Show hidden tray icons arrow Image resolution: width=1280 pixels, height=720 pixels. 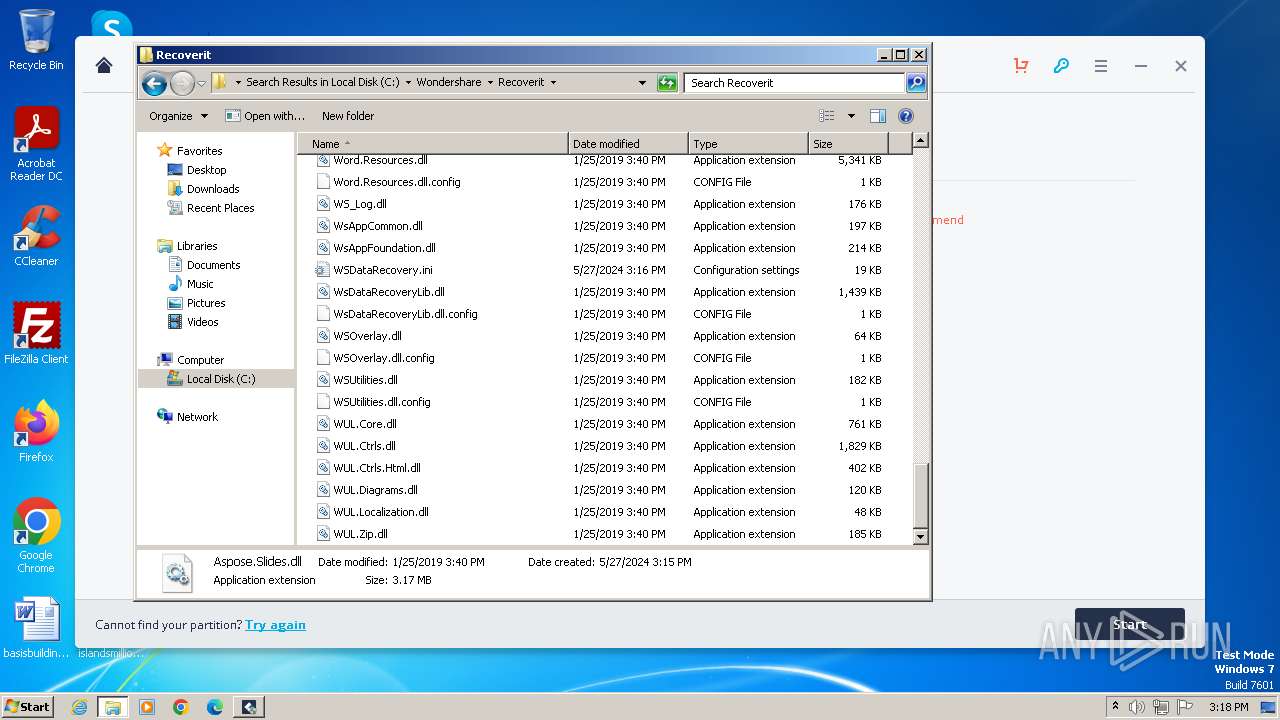point(1115,707)
